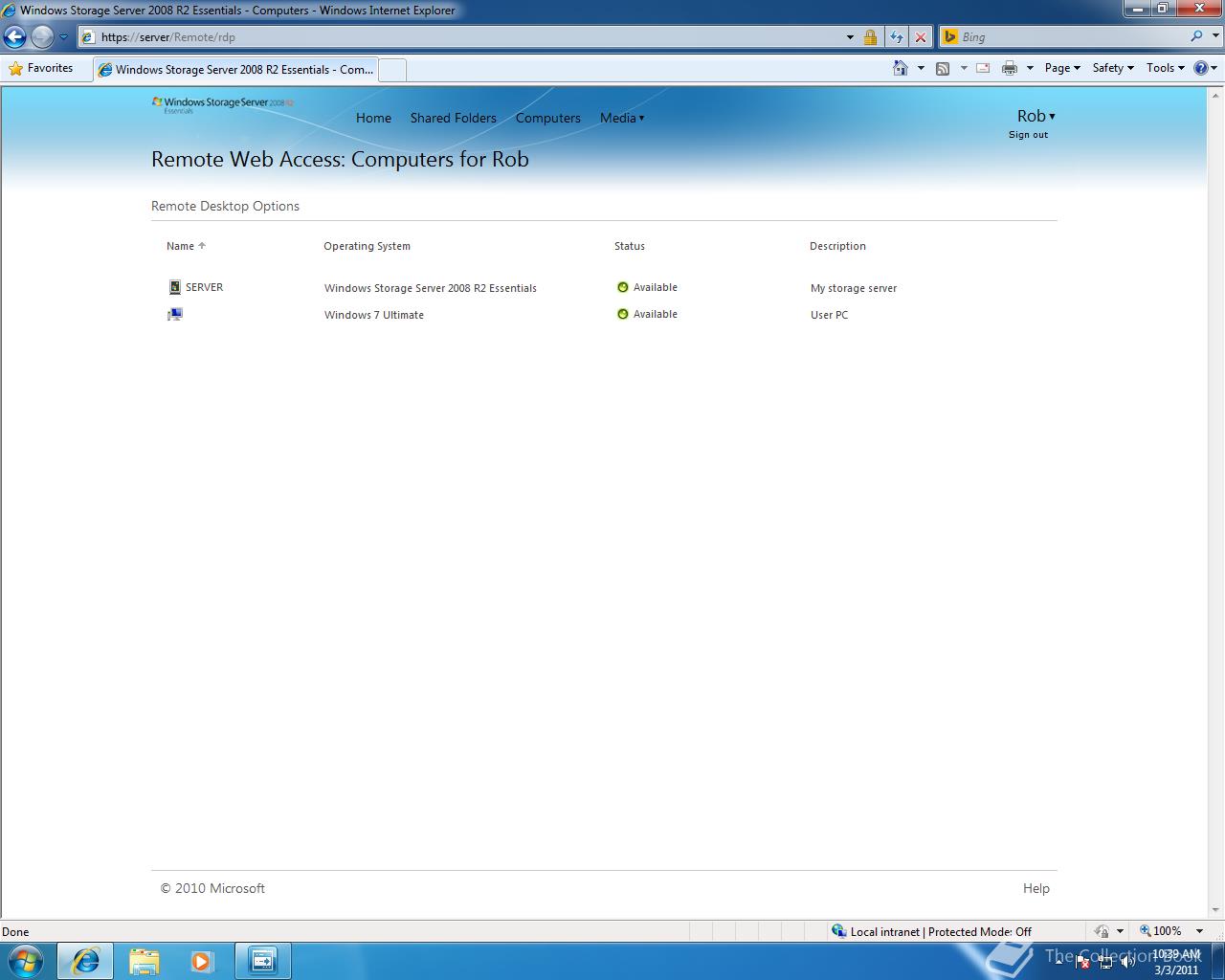The height and width of the screenshot is (980, 1225).
Task: Open the recent pages history dropdown
Action: (x=63, y=37)
